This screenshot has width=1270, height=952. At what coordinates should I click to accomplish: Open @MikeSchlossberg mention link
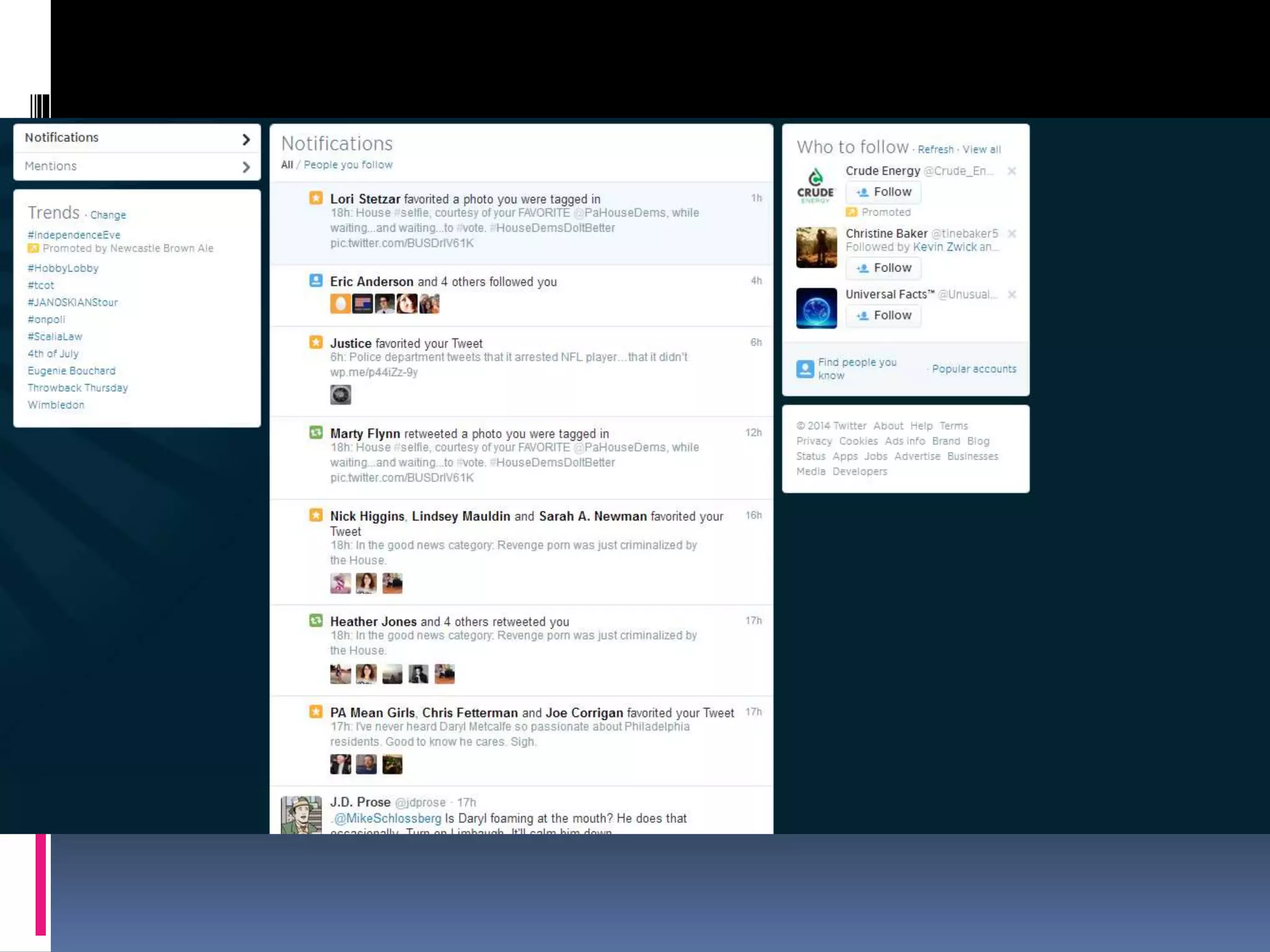(x=388, y=818)
